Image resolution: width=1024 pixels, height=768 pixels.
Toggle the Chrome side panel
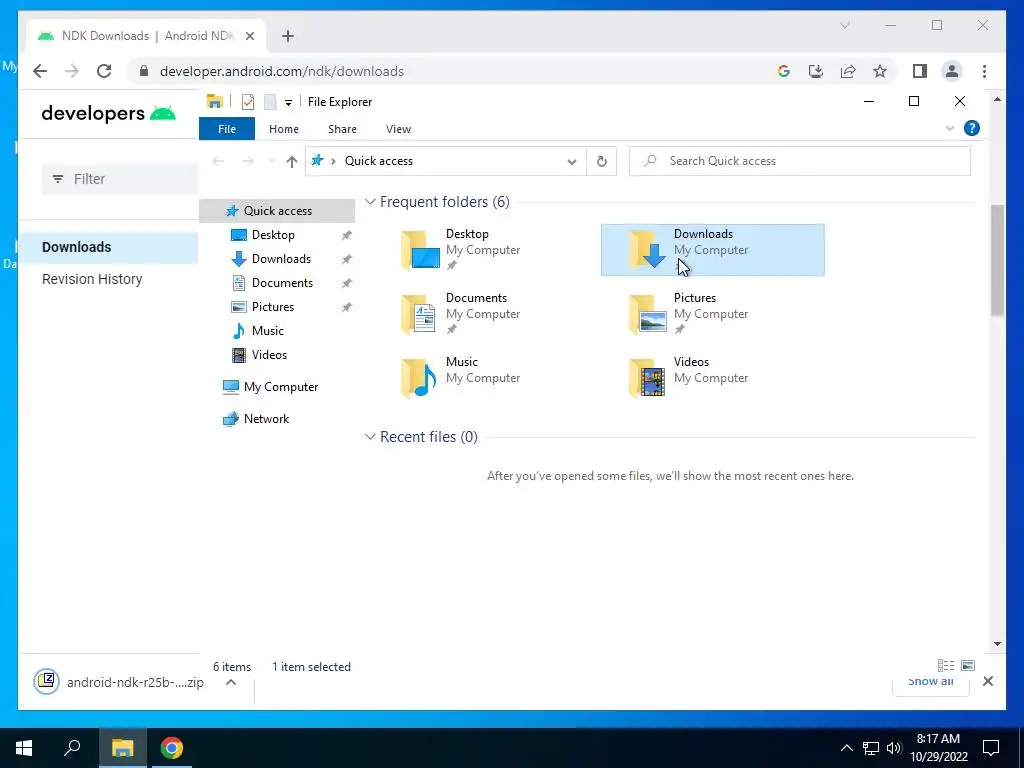(x=920, y=71)
